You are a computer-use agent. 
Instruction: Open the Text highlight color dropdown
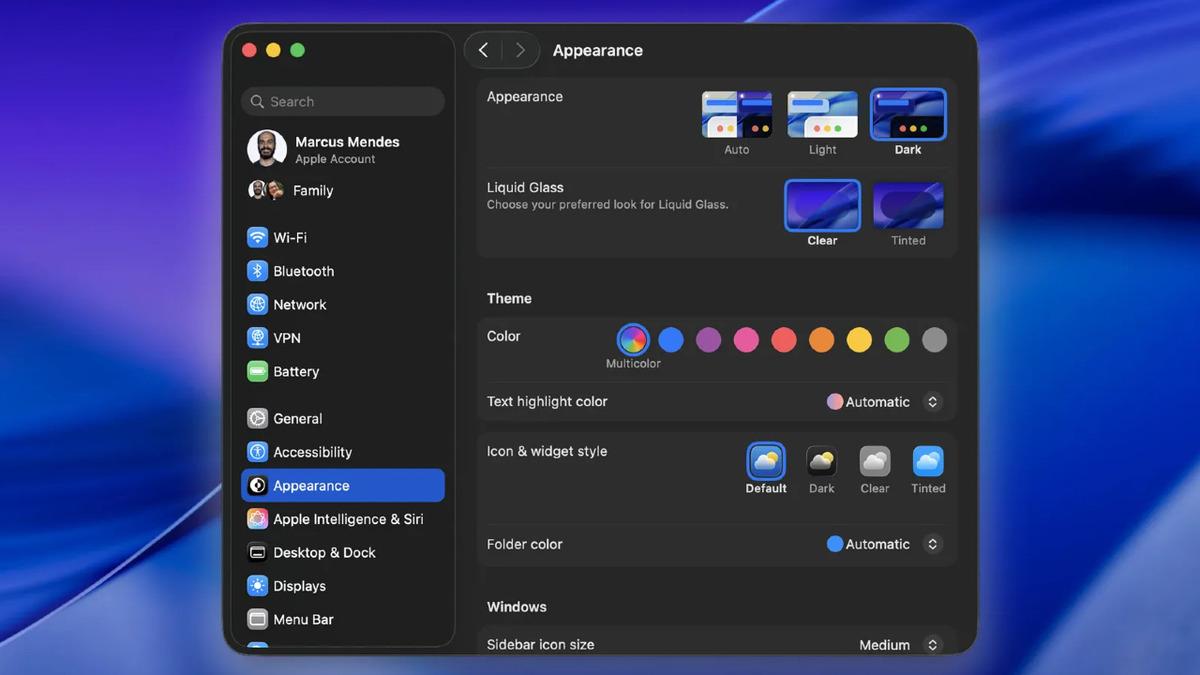pos(932,402)
